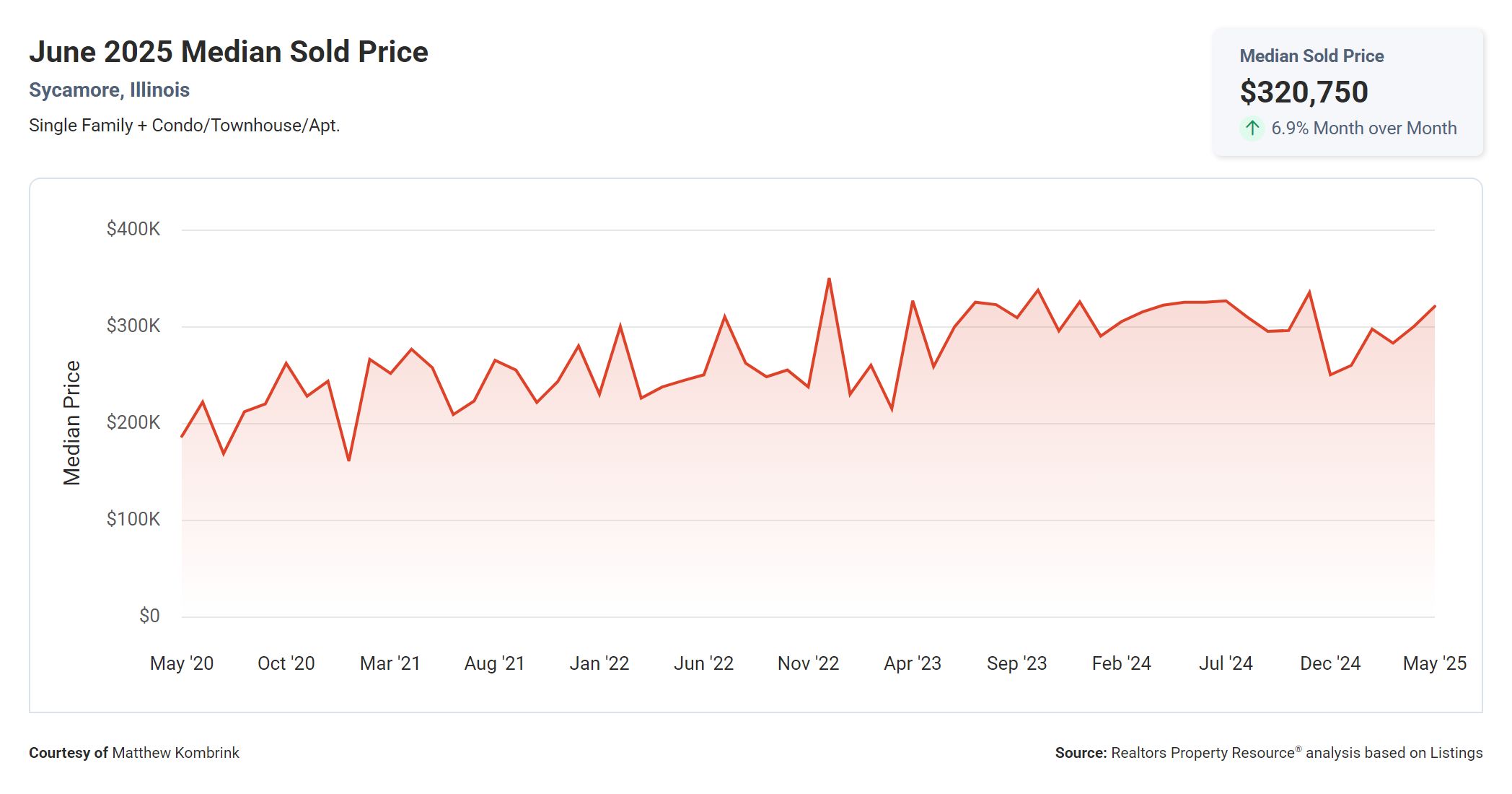Image resolution: width=1512 pixels, height=794 pixels.
Task: Click the last data point on the chart line
Action: click(x=1434, y=307)
